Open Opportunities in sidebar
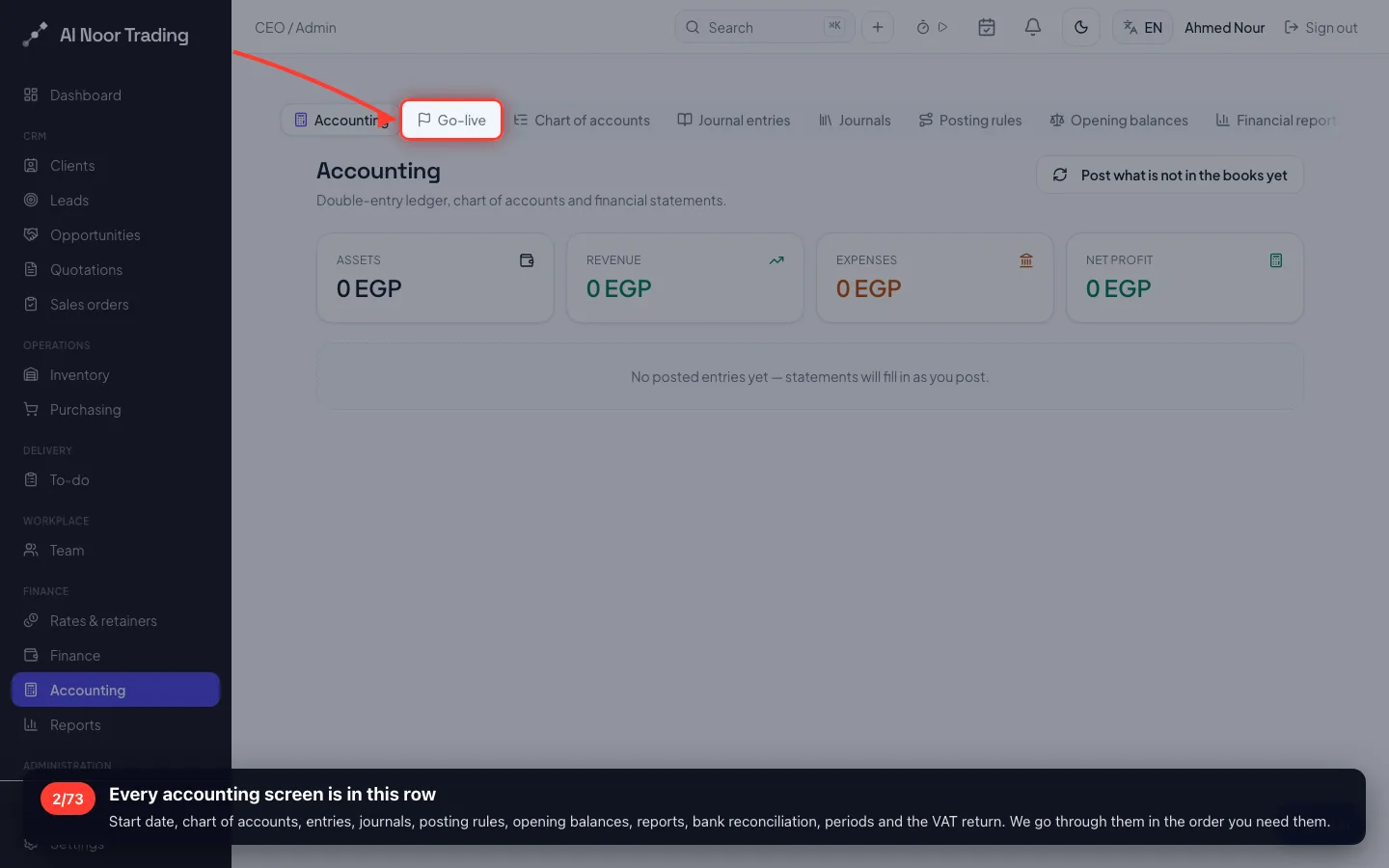Image resolution: width=1389 pixels, height=868 pixels. click(116, 234)
